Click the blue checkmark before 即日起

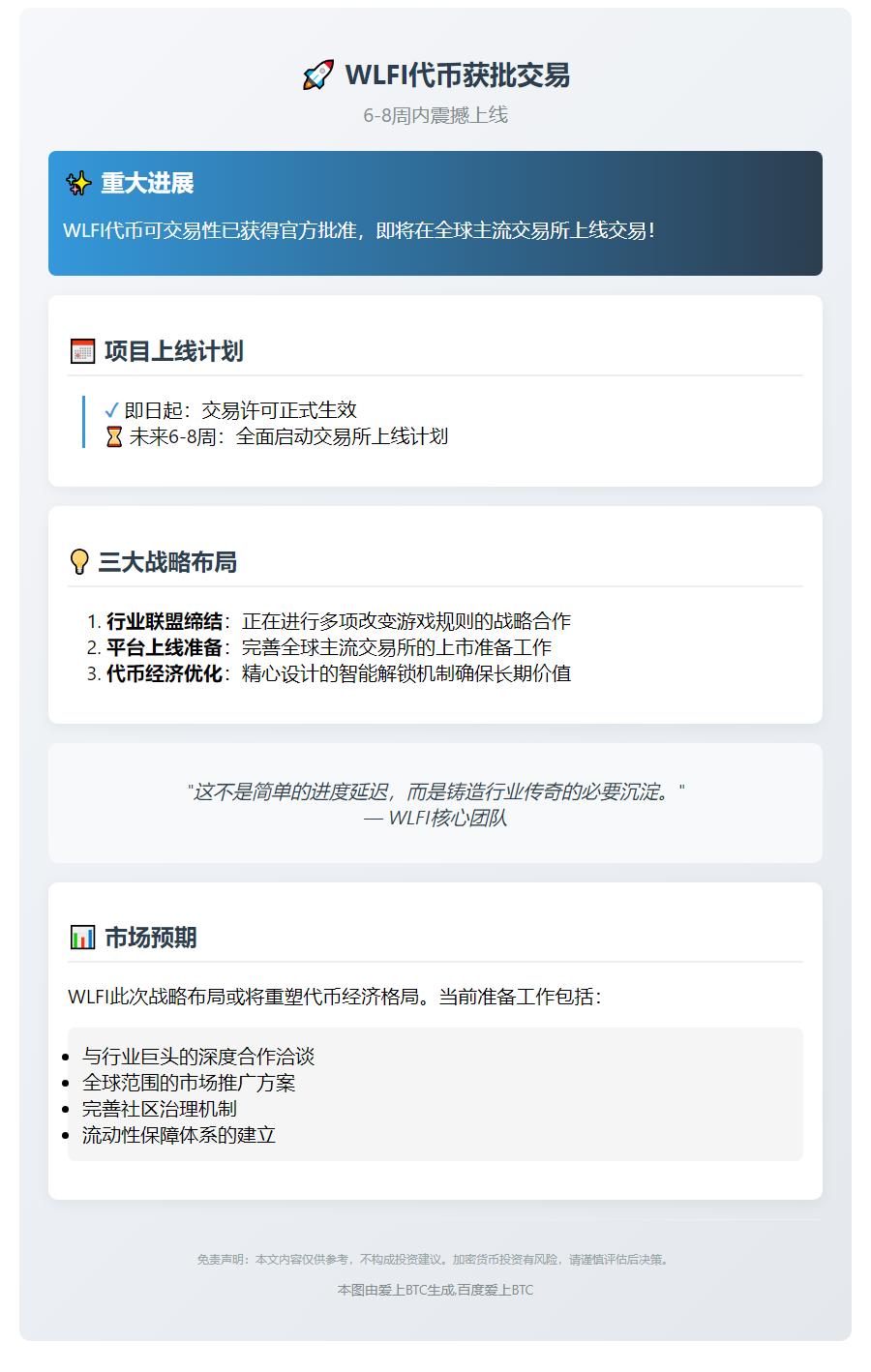[x=111, y=410]
